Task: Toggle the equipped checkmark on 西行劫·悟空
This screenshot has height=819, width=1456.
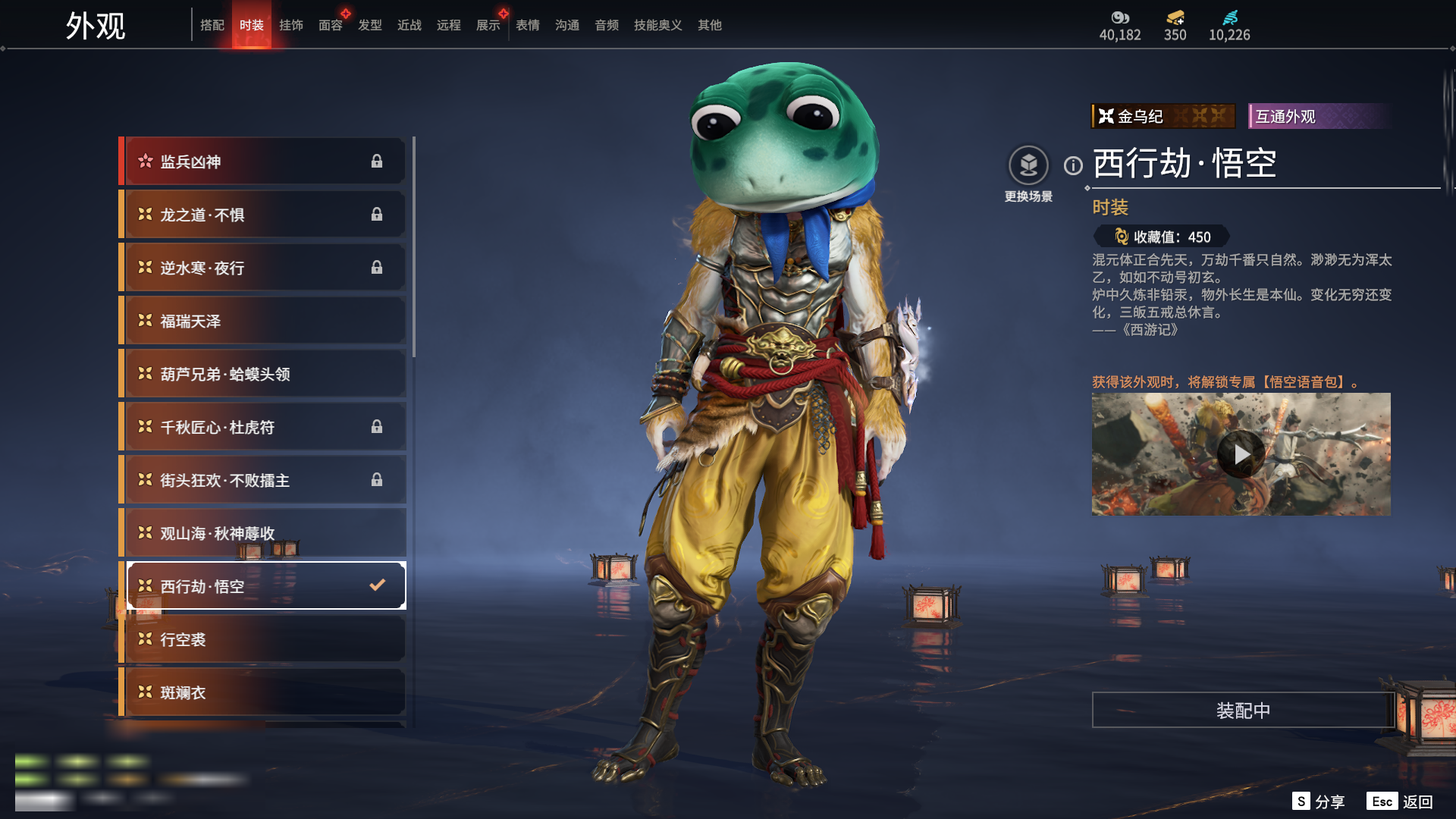Action: click(378, 585)
